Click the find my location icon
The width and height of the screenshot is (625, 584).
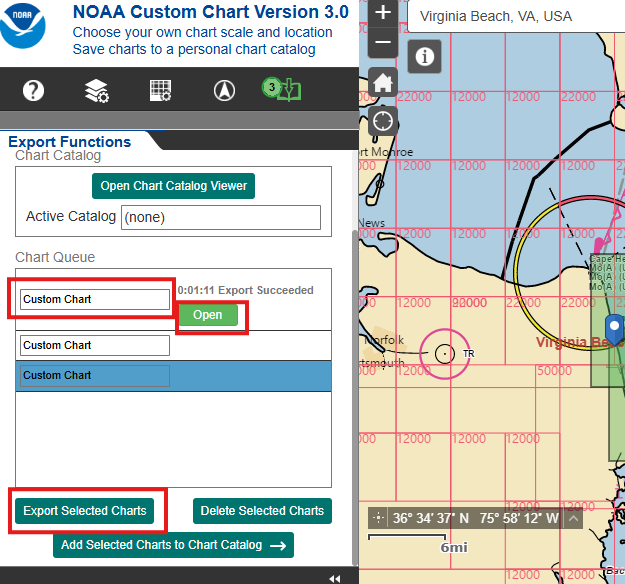point(383,122)
